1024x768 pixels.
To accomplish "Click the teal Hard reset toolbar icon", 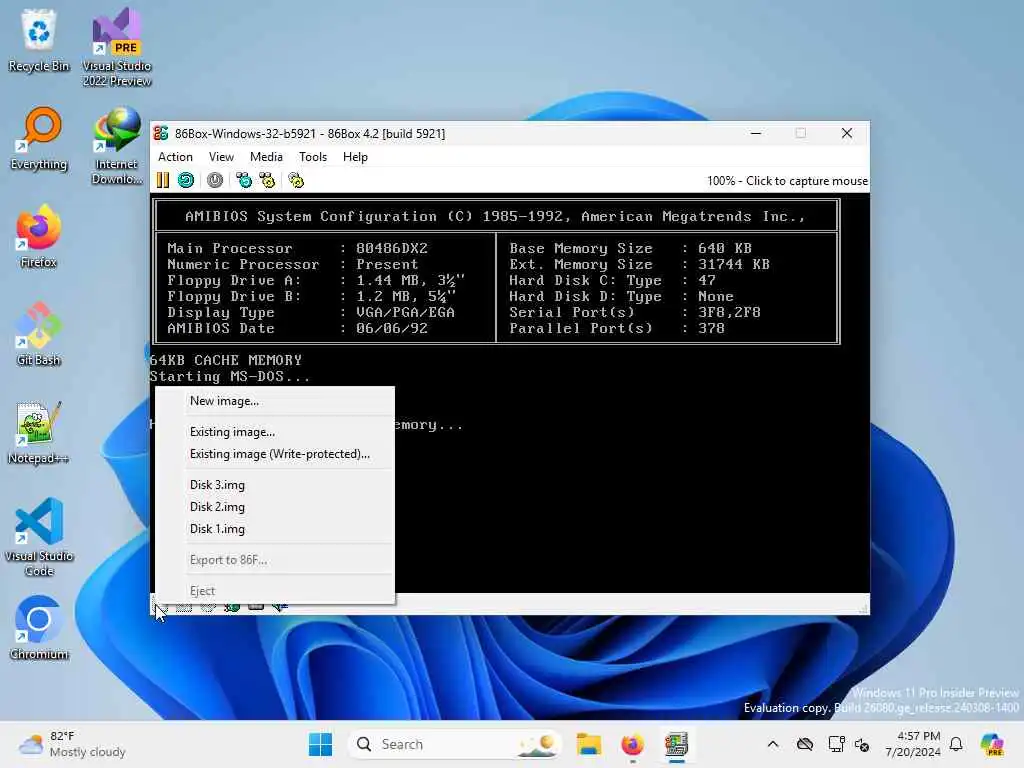I will [x=186, y=180].
